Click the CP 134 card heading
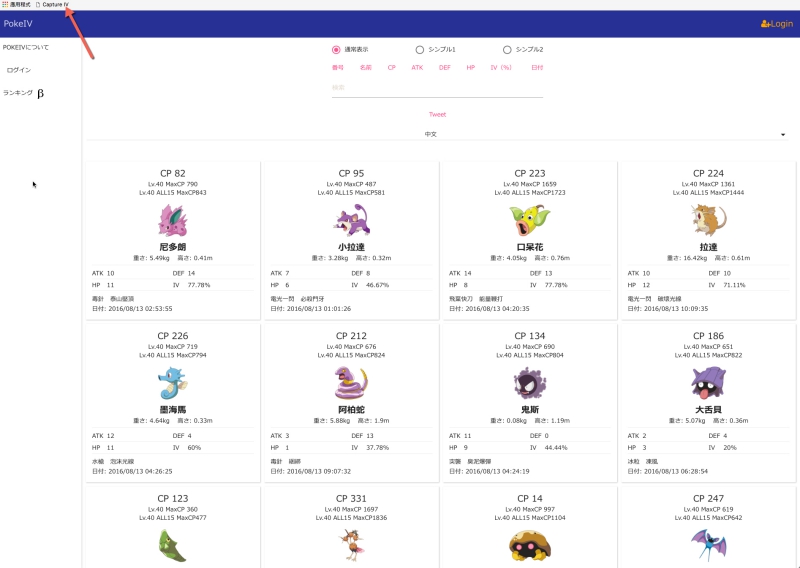Screen dimensions: 800x568 (530, 336)
